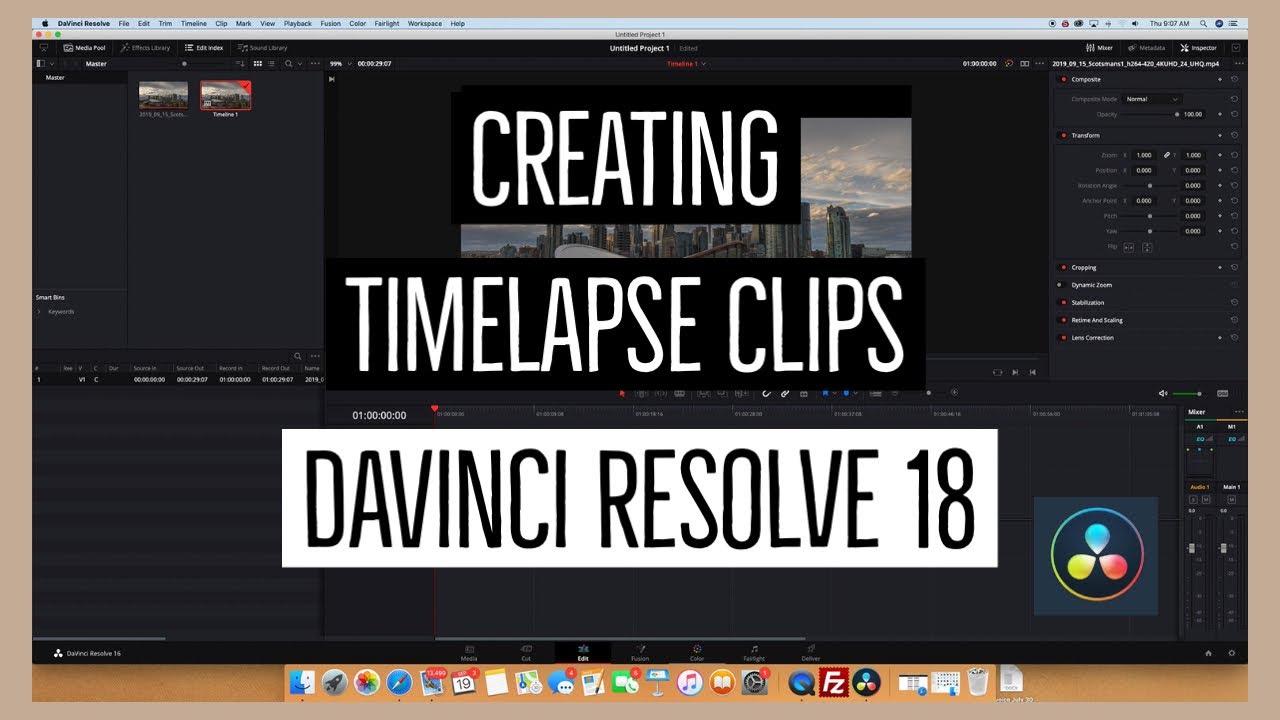The image size is (1280, 720).
Task: Toggle the Stabilization enable switch
Action: click(1062, 303)
